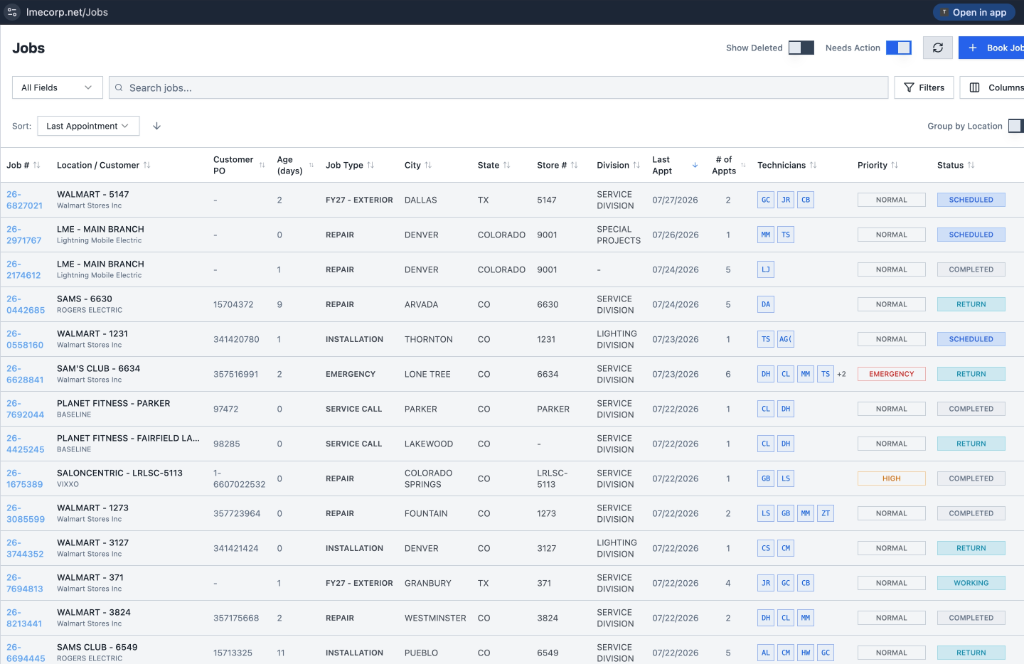Click technician badge AL in SAMS CLUB - 6549 row

pyautogui.click(x=765, y=653)
